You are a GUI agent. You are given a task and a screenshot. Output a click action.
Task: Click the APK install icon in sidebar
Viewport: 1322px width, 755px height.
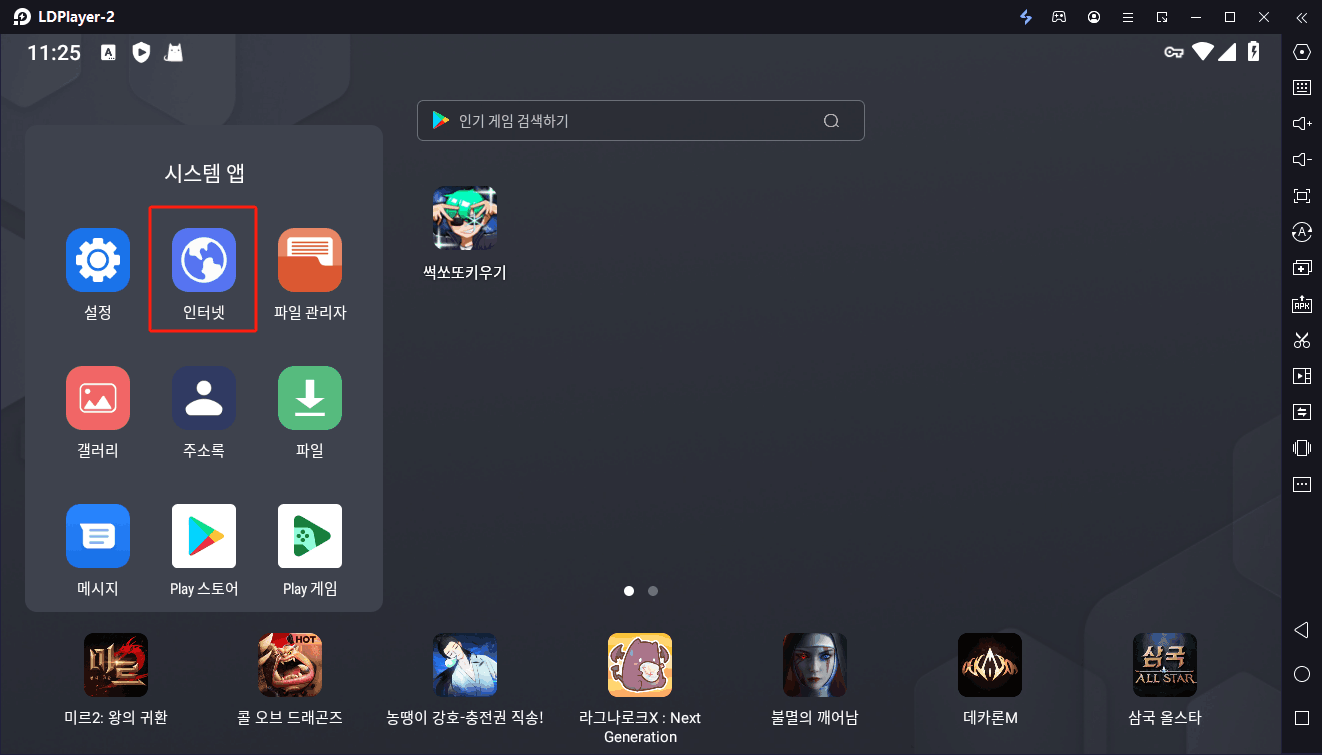(x=1302, y=304)
